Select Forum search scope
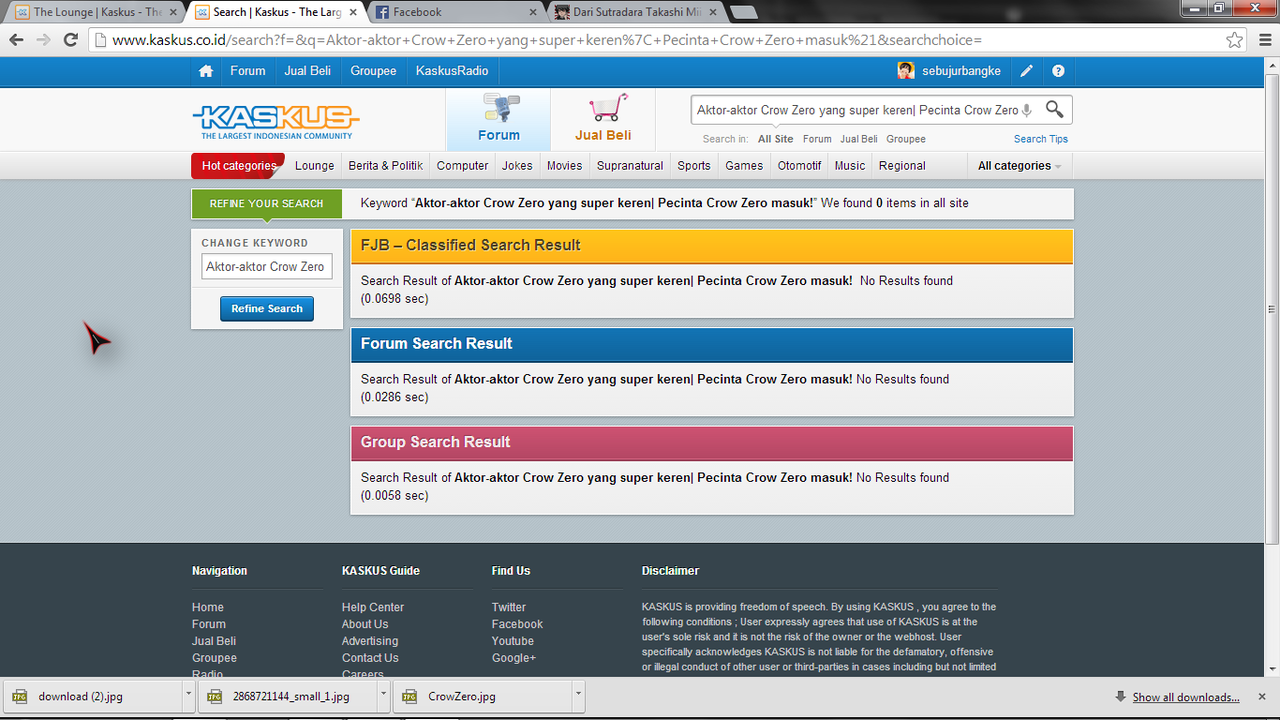This screenshot has width=1280, height=720. 817,139
